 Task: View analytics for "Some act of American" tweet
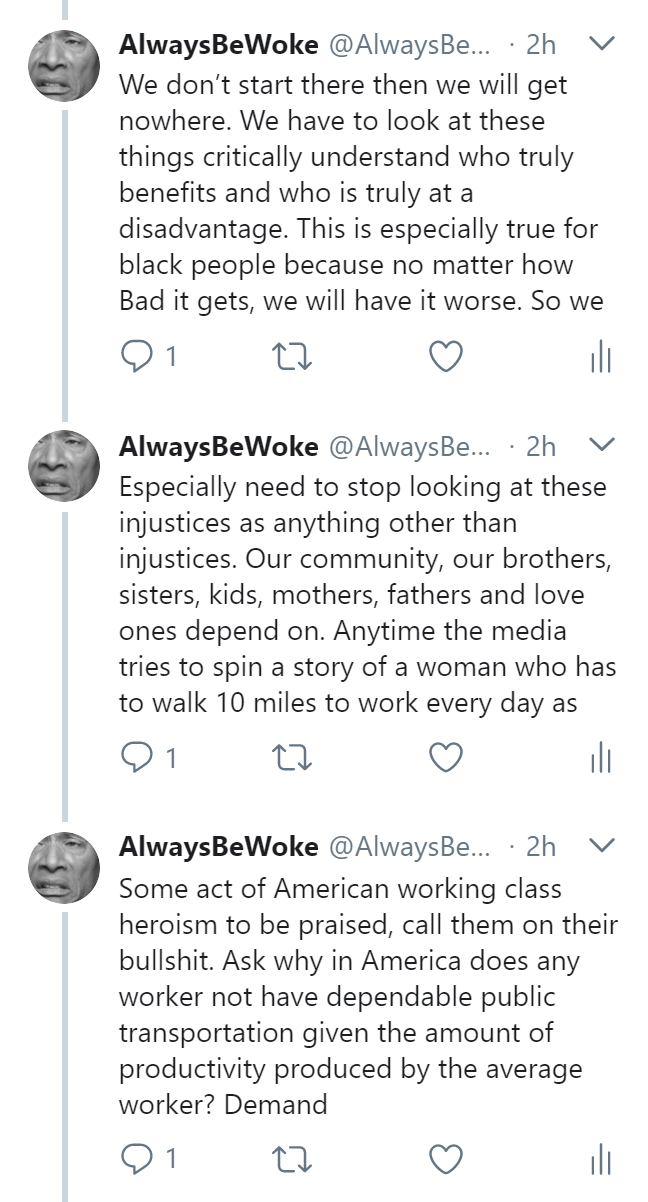click(600, 1160)
